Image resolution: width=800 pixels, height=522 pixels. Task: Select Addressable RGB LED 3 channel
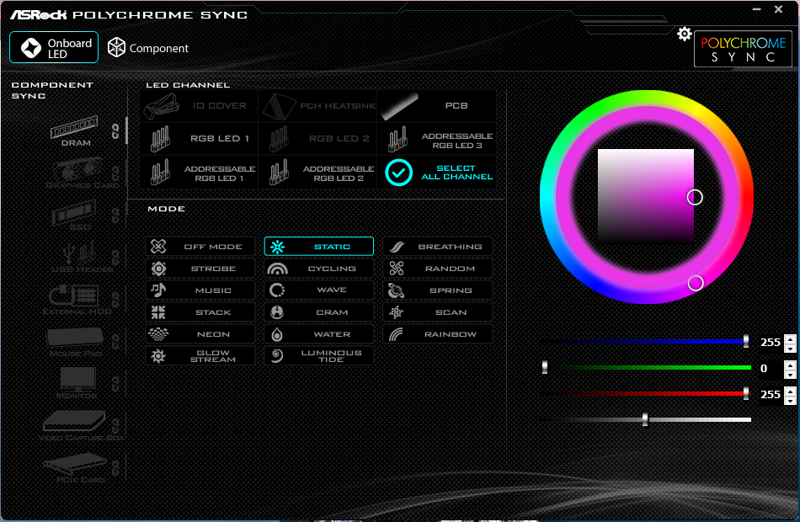pyautogui.click(x=437, y=140)
